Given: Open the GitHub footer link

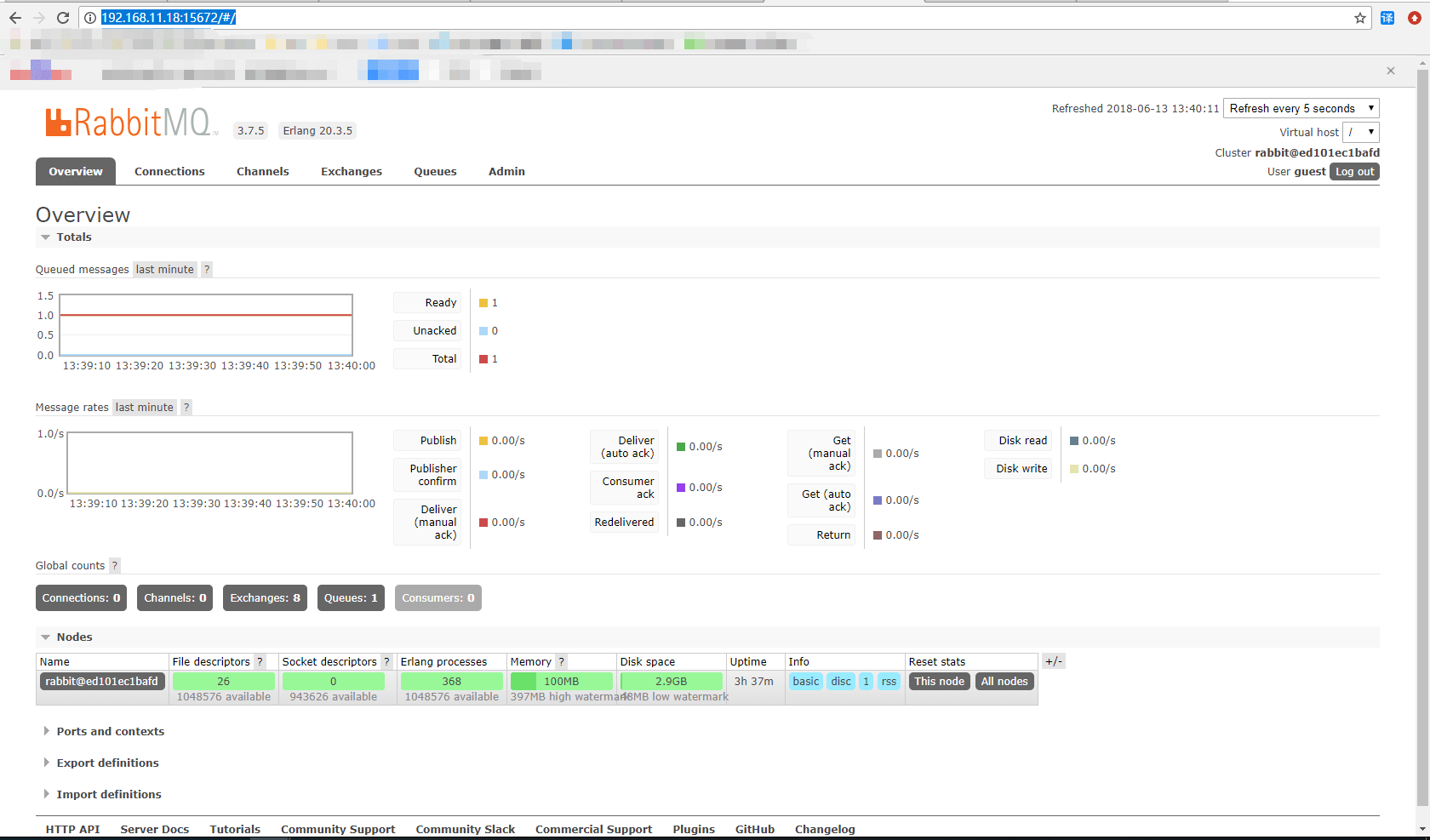Looking at the screenshot, I should click(755, 830).
